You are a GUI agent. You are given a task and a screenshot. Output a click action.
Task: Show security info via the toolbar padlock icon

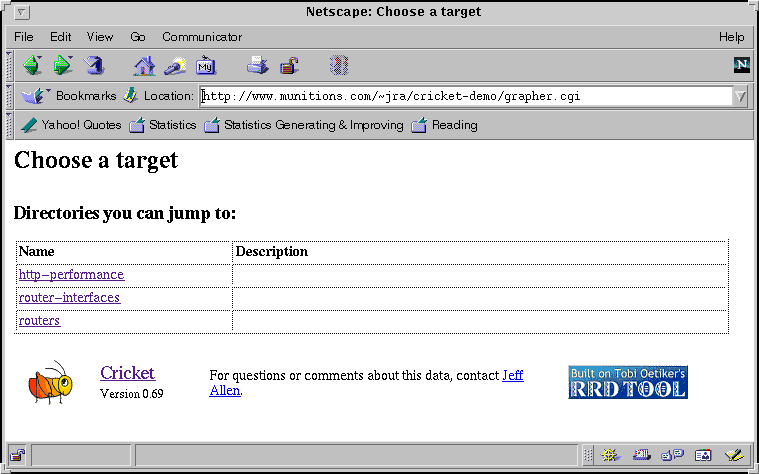(x=289, y=66)
